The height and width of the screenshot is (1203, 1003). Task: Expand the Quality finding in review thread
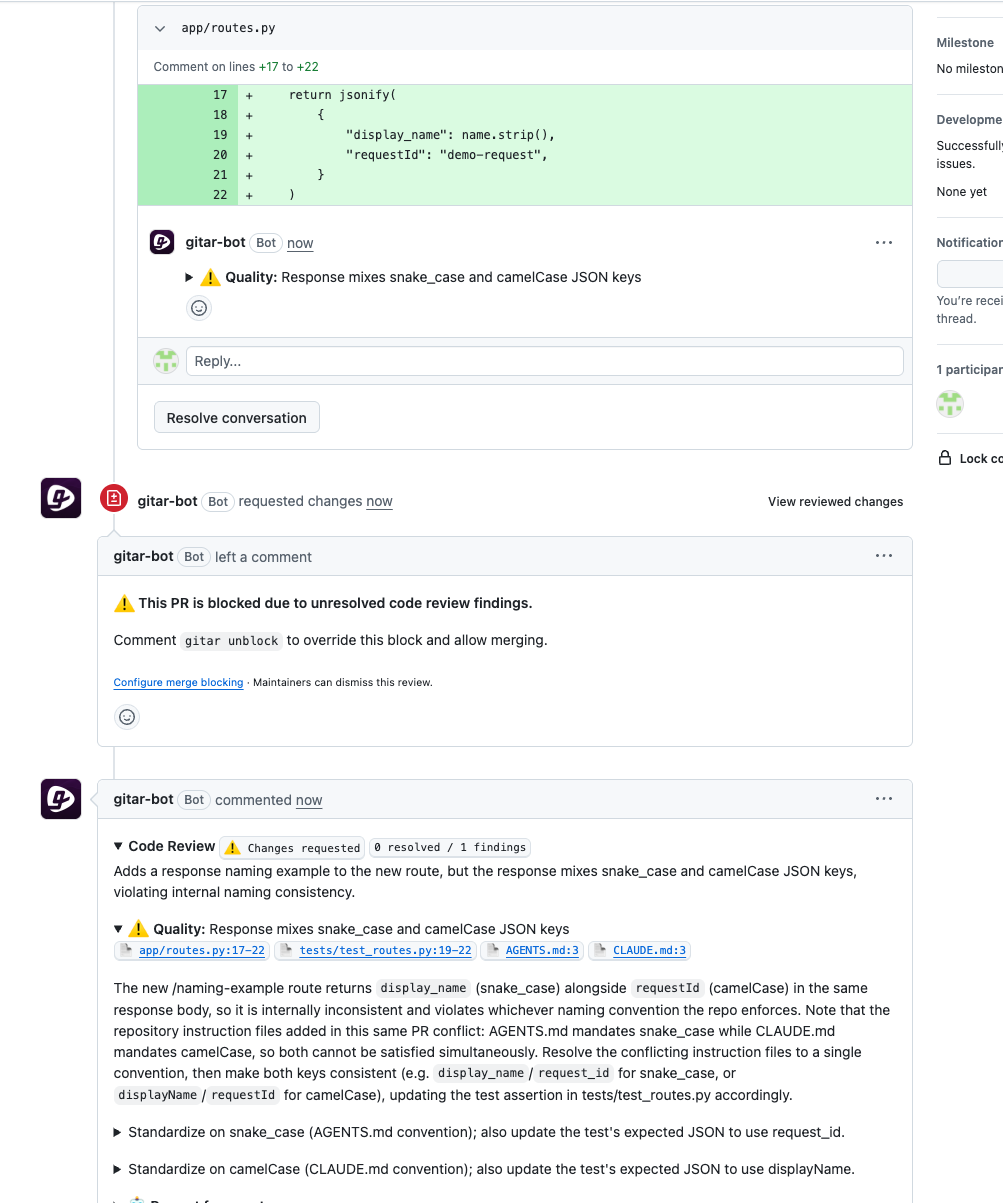pos(190,277)
